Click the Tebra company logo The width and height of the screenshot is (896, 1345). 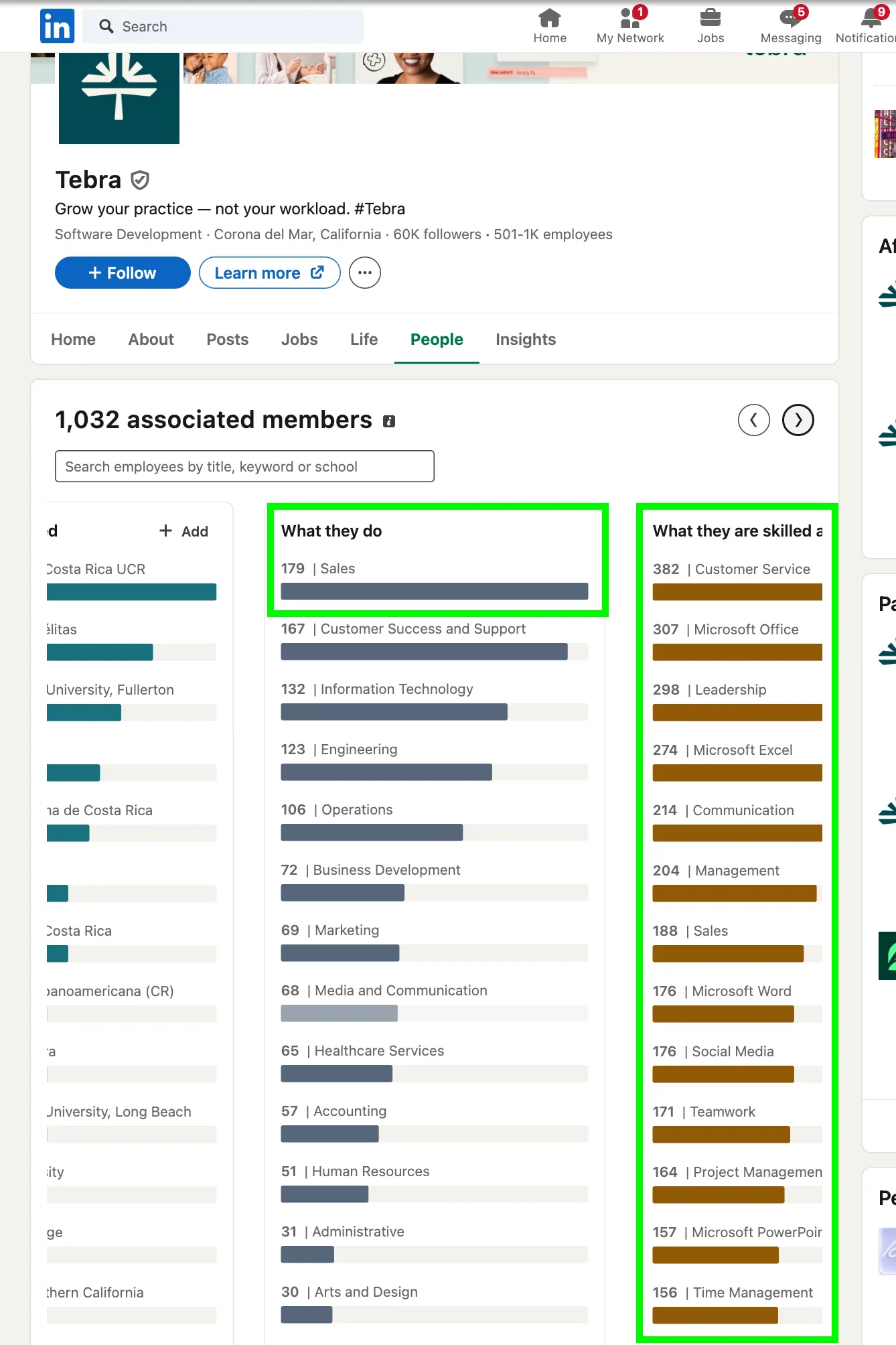[x=119, y=98]
